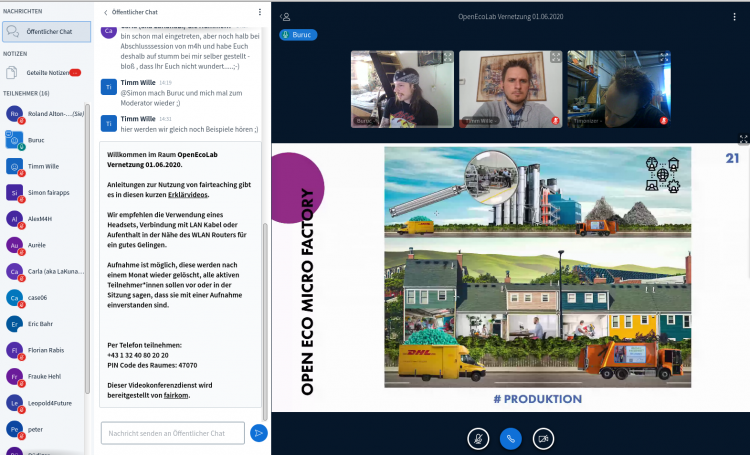Open the chat options three-dot menu
Image resolution: width=750 pixels, height=455 pixels.
(x=260, y=12)
